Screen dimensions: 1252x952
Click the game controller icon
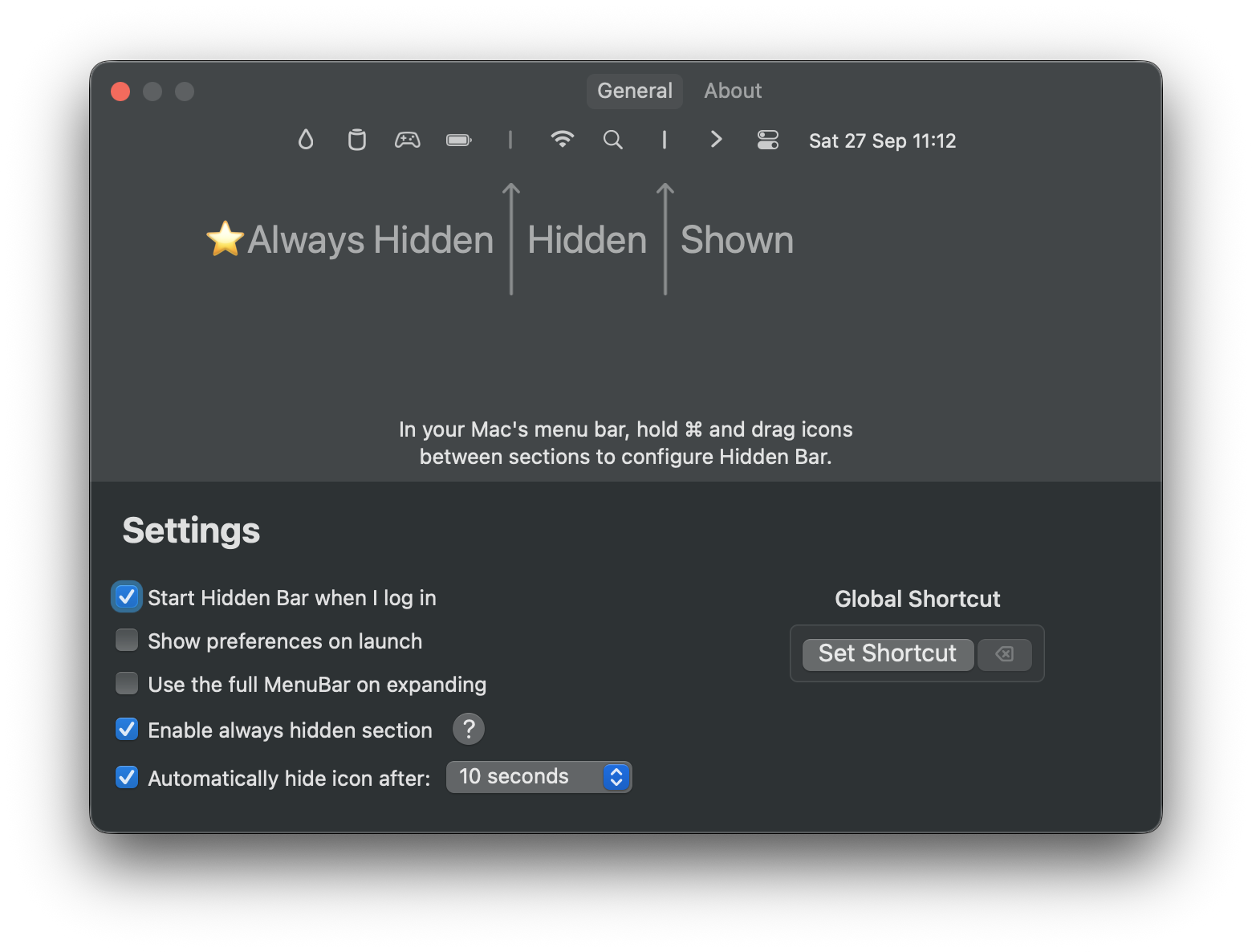pos(408,140)
